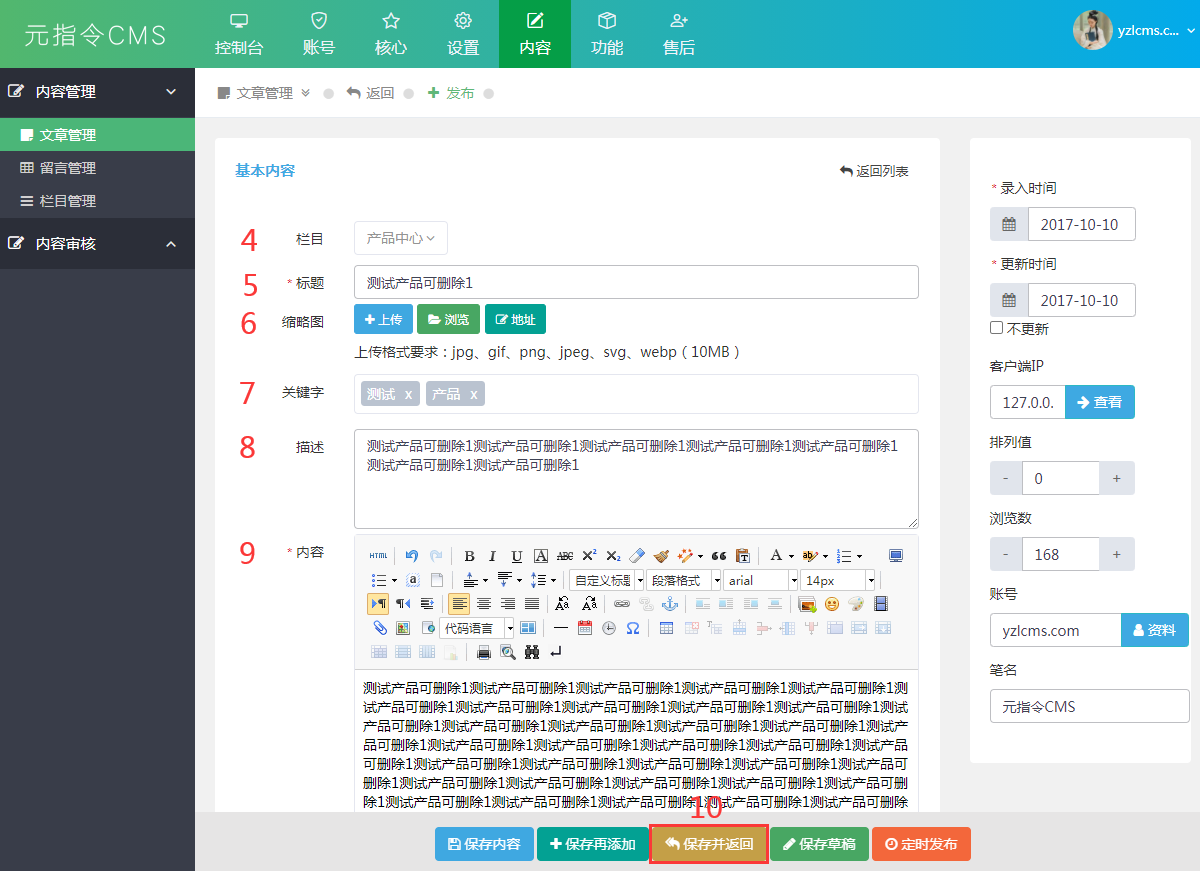The width and height of the screenshot is (1200, 871).
Task: Increase the 浏览数 value with plus
Action: 1116,554
